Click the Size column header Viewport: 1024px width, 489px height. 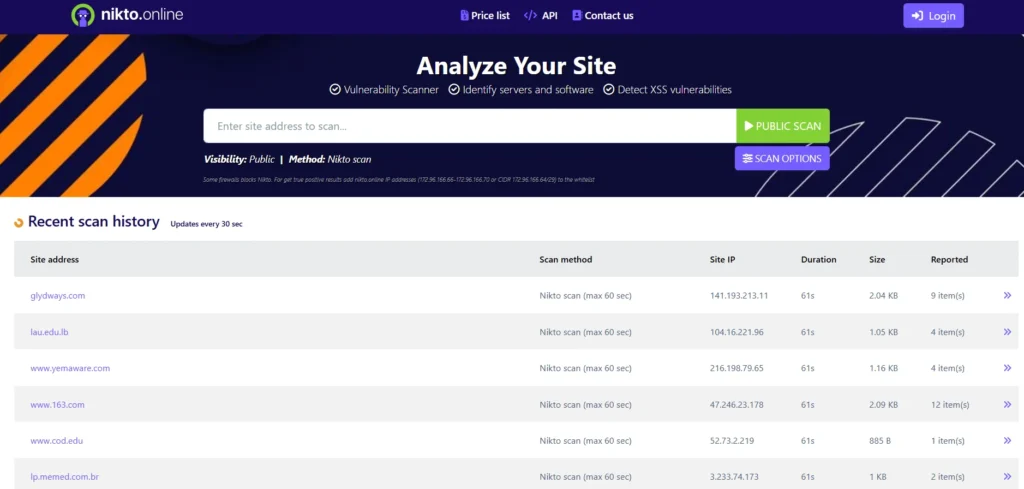point(877,259)
